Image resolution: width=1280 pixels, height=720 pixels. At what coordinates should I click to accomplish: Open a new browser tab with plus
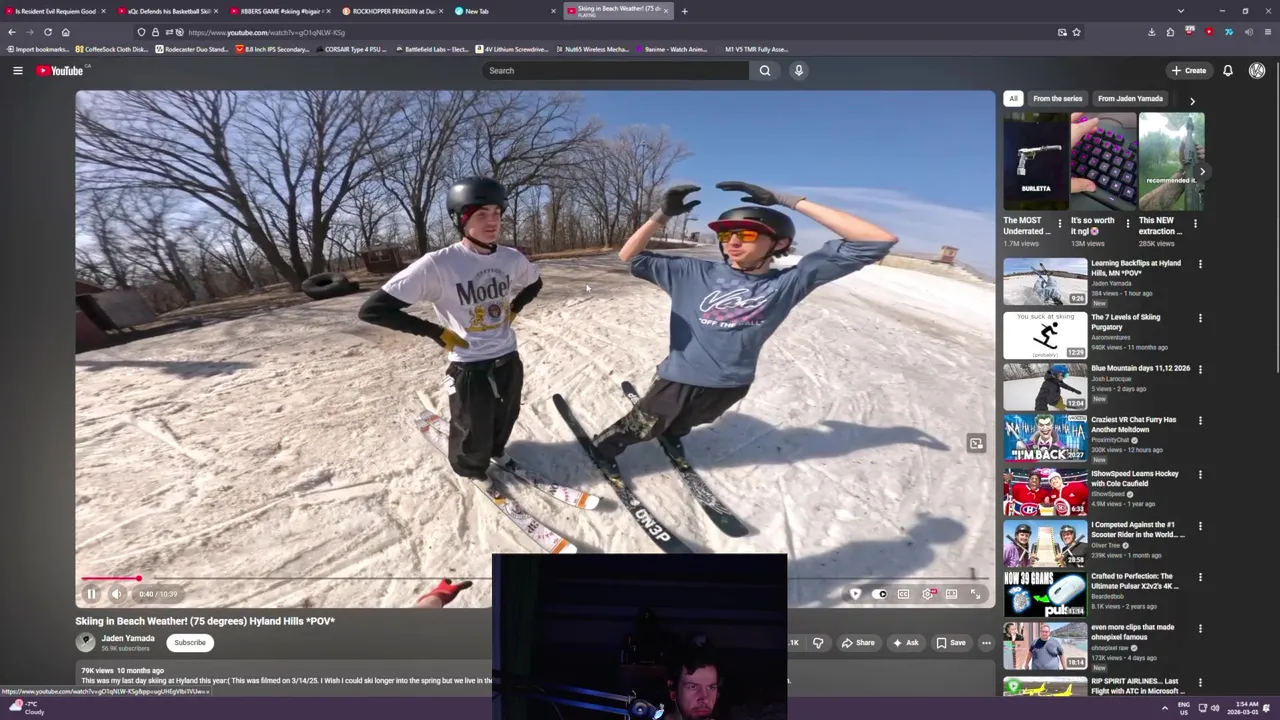coord(685,11)
